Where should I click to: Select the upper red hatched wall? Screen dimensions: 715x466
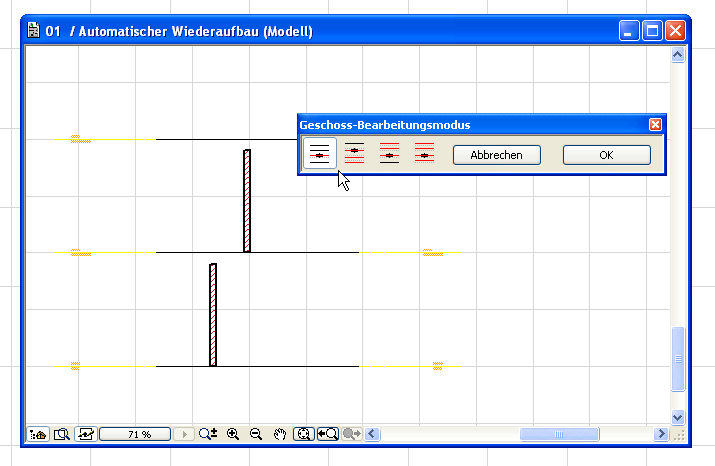pyautogui.click(x=247, y=201)
